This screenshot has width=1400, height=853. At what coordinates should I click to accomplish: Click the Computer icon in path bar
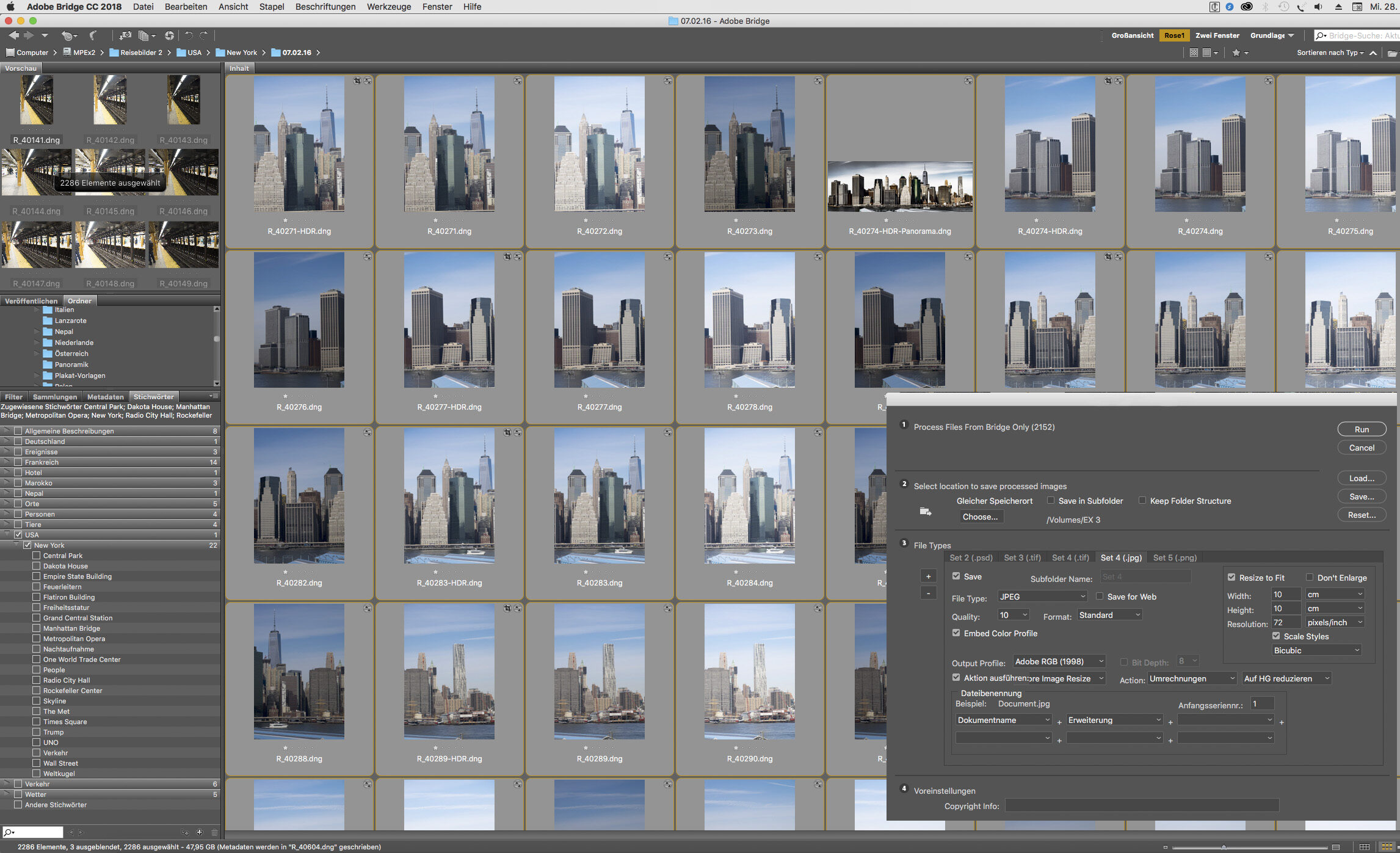click(10, 53)
